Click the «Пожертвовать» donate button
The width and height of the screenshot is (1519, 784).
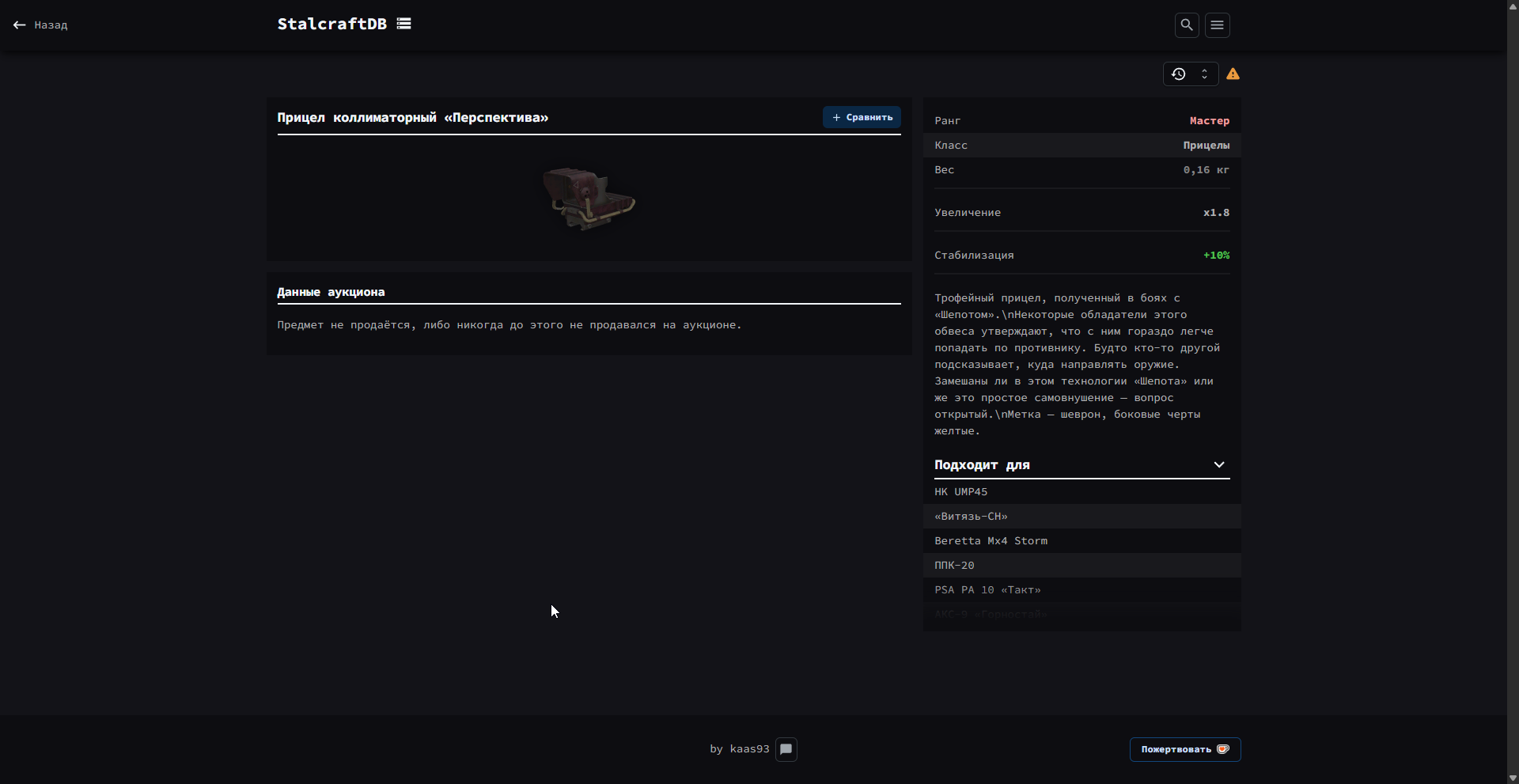1184,749
